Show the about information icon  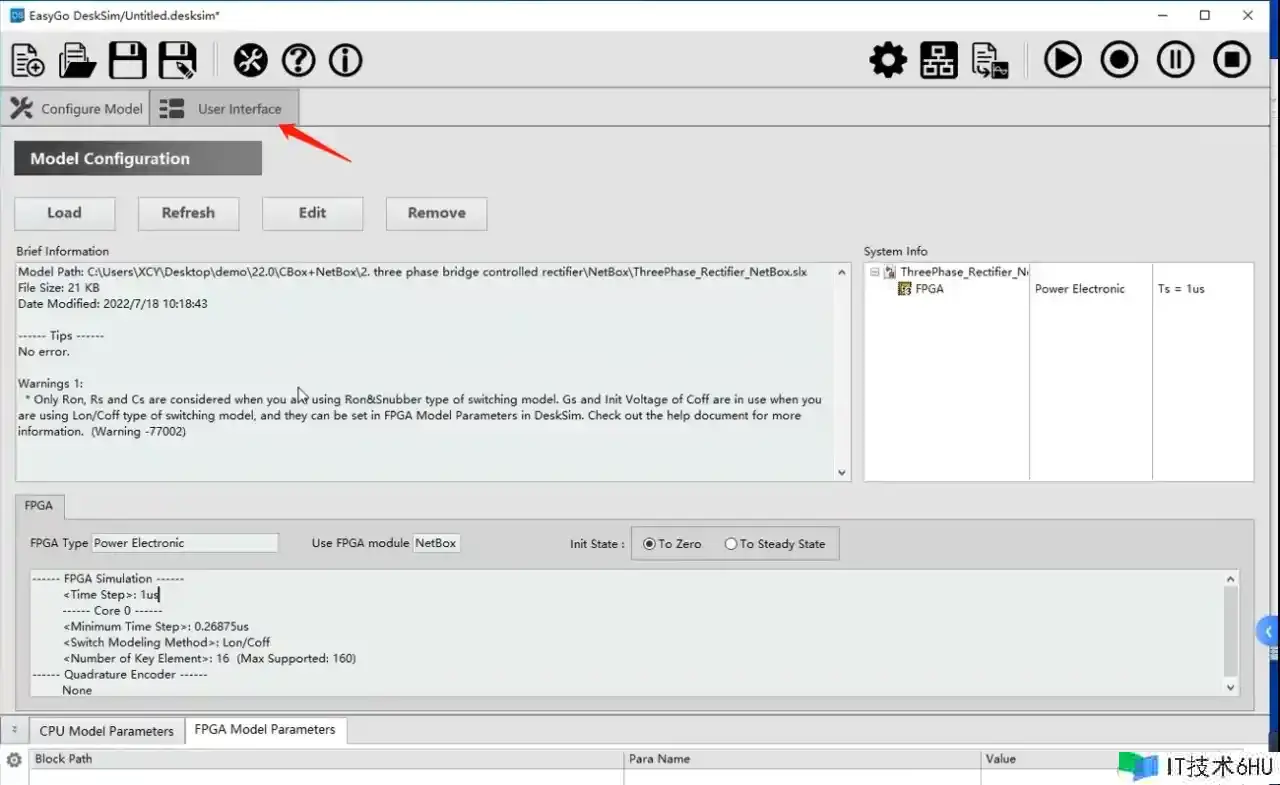click(346, 61)
